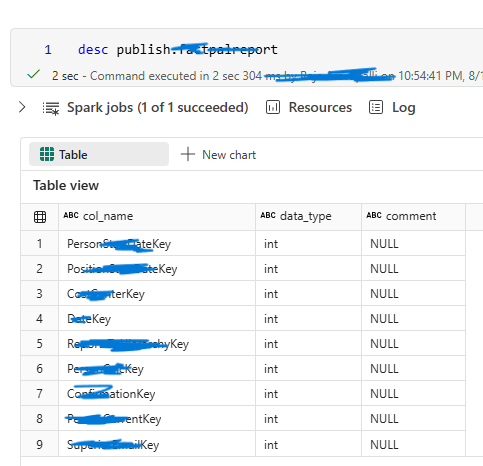Select row number 9 in the table
This screenshot has height=466, width=483.
(39, 444)
